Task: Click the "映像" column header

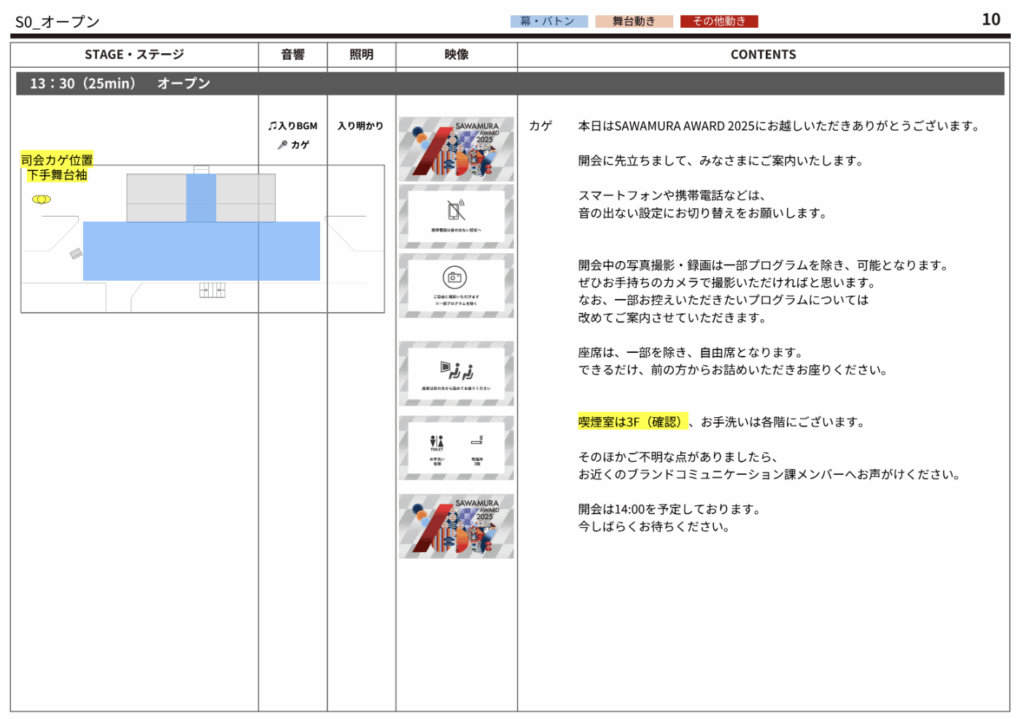Action: 456,54
